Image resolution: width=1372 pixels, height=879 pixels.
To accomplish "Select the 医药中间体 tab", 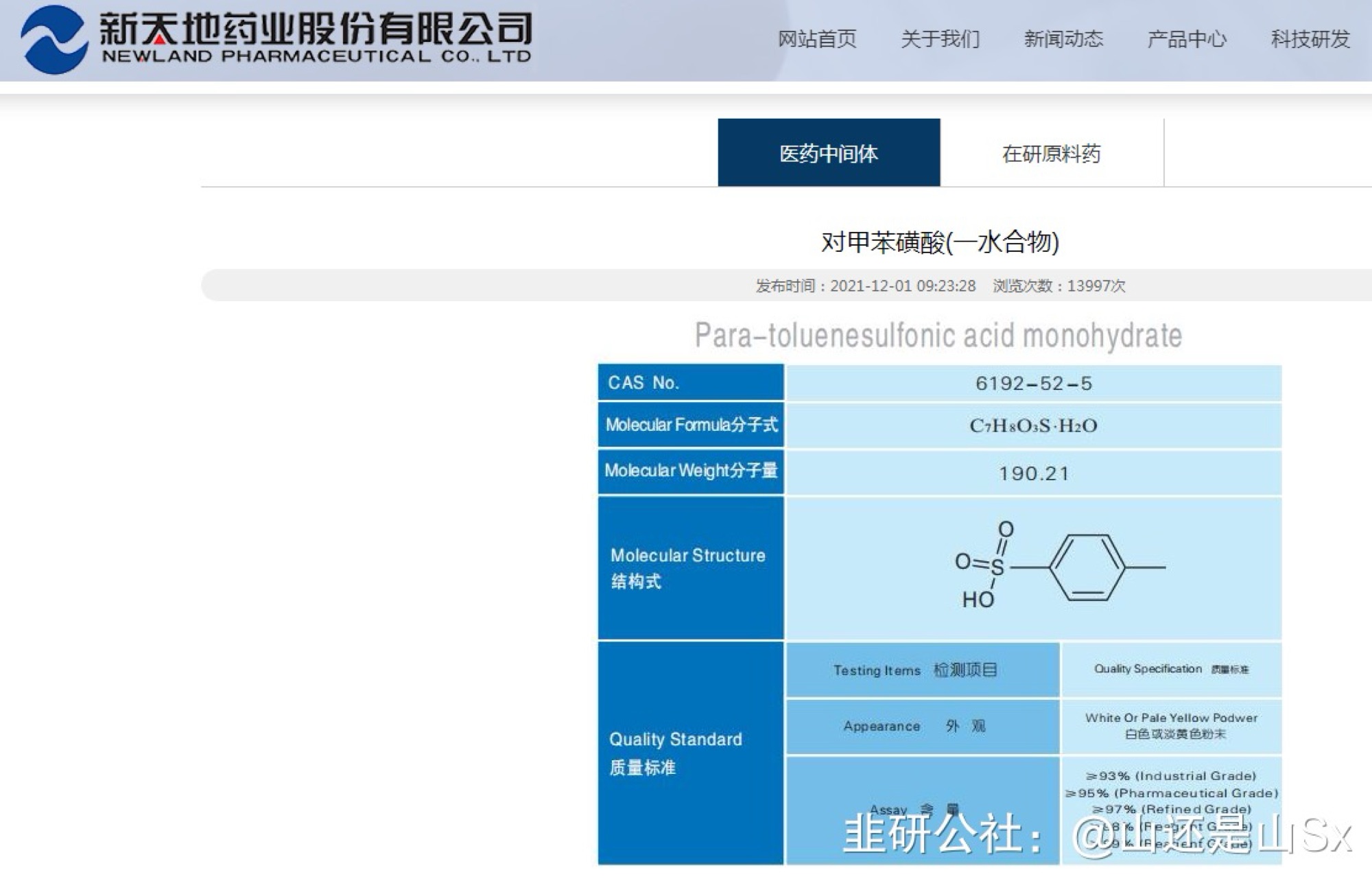I will point(829,153).
